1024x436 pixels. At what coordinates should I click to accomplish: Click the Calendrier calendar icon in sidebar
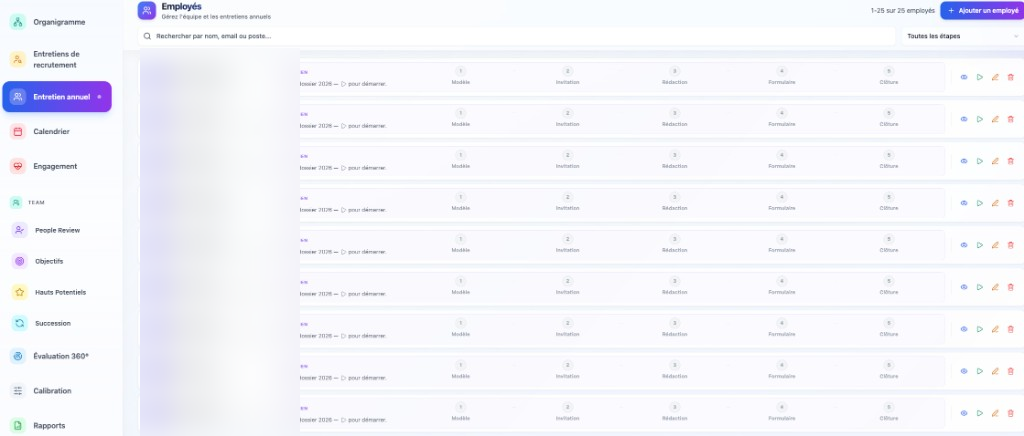[18, 131]
